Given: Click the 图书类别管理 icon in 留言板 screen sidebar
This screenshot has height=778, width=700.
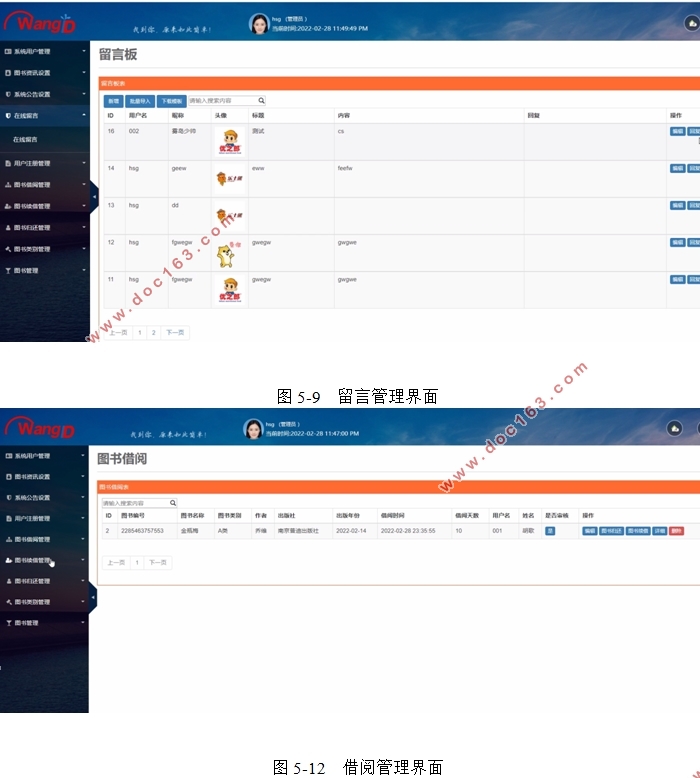Looking at the screenshot, I should [8, 249].
